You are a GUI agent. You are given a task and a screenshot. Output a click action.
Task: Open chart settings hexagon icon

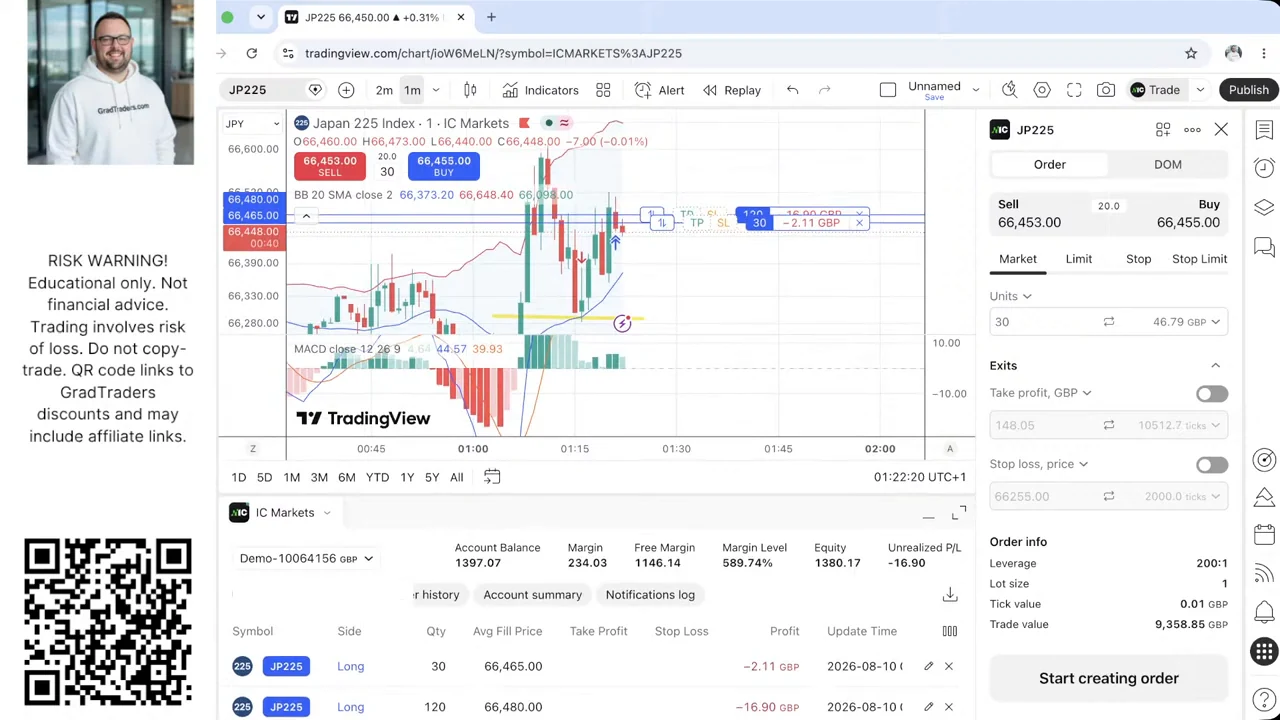1042,90
